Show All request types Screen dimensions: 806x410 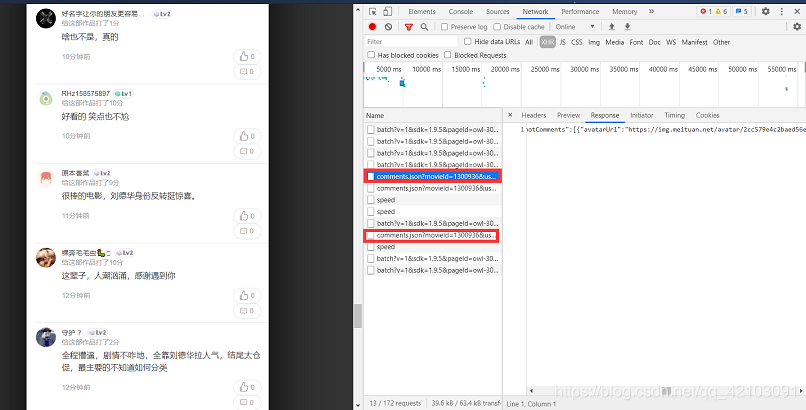(x=529, y=42)
